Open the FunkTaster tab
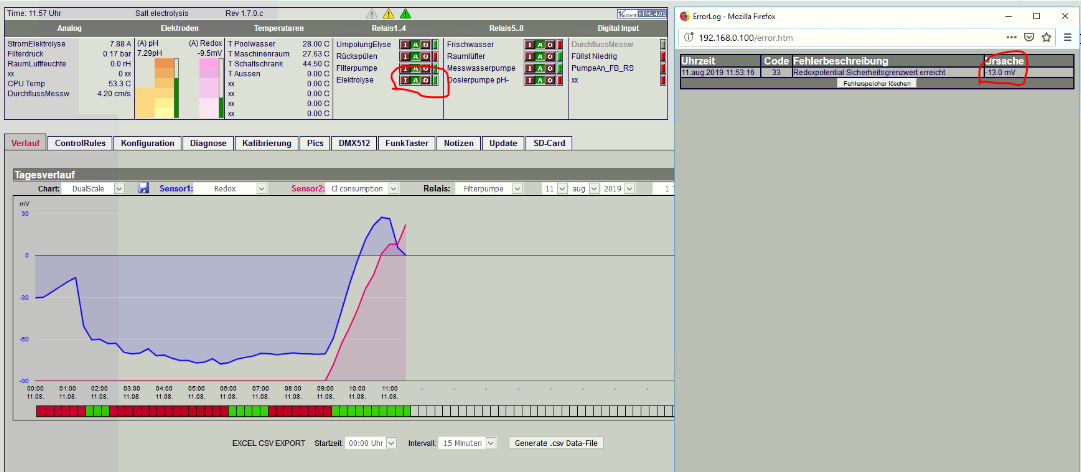The width and height of the screenshot is (1081, 472). click(x=406, y=143)
